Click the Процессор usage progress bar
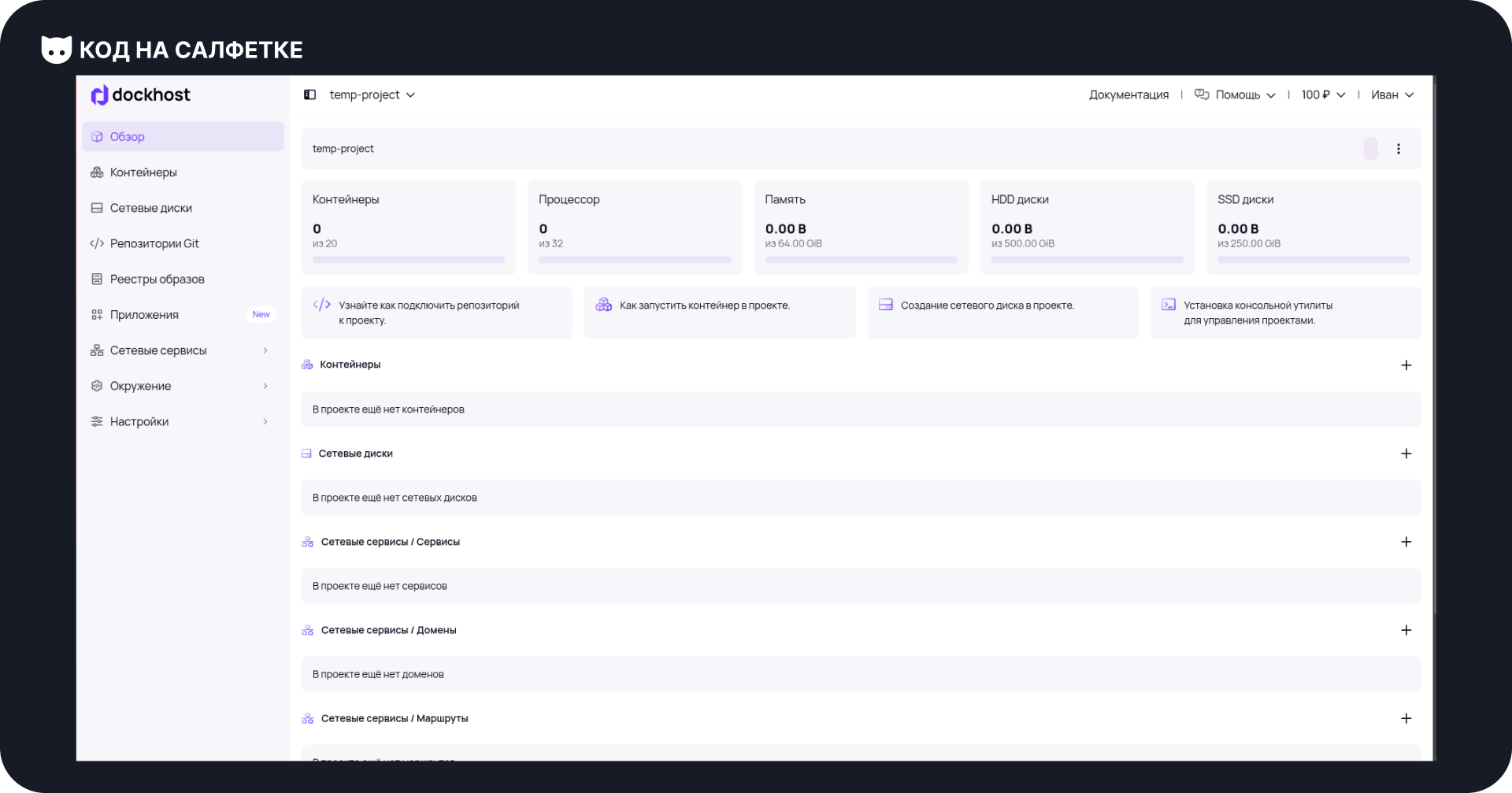The width and height of the screenshot is (1512, 793). click(x=635, y=260)
